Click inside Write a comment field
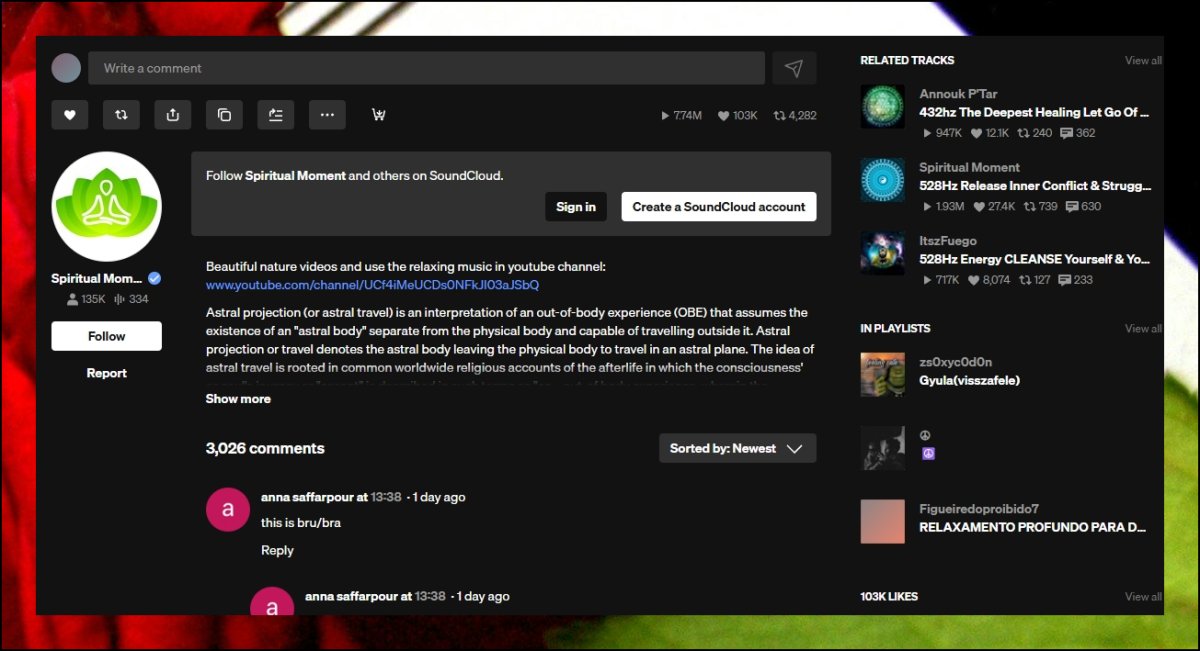This screenshot has width=1200, height=651. point(427,68)
